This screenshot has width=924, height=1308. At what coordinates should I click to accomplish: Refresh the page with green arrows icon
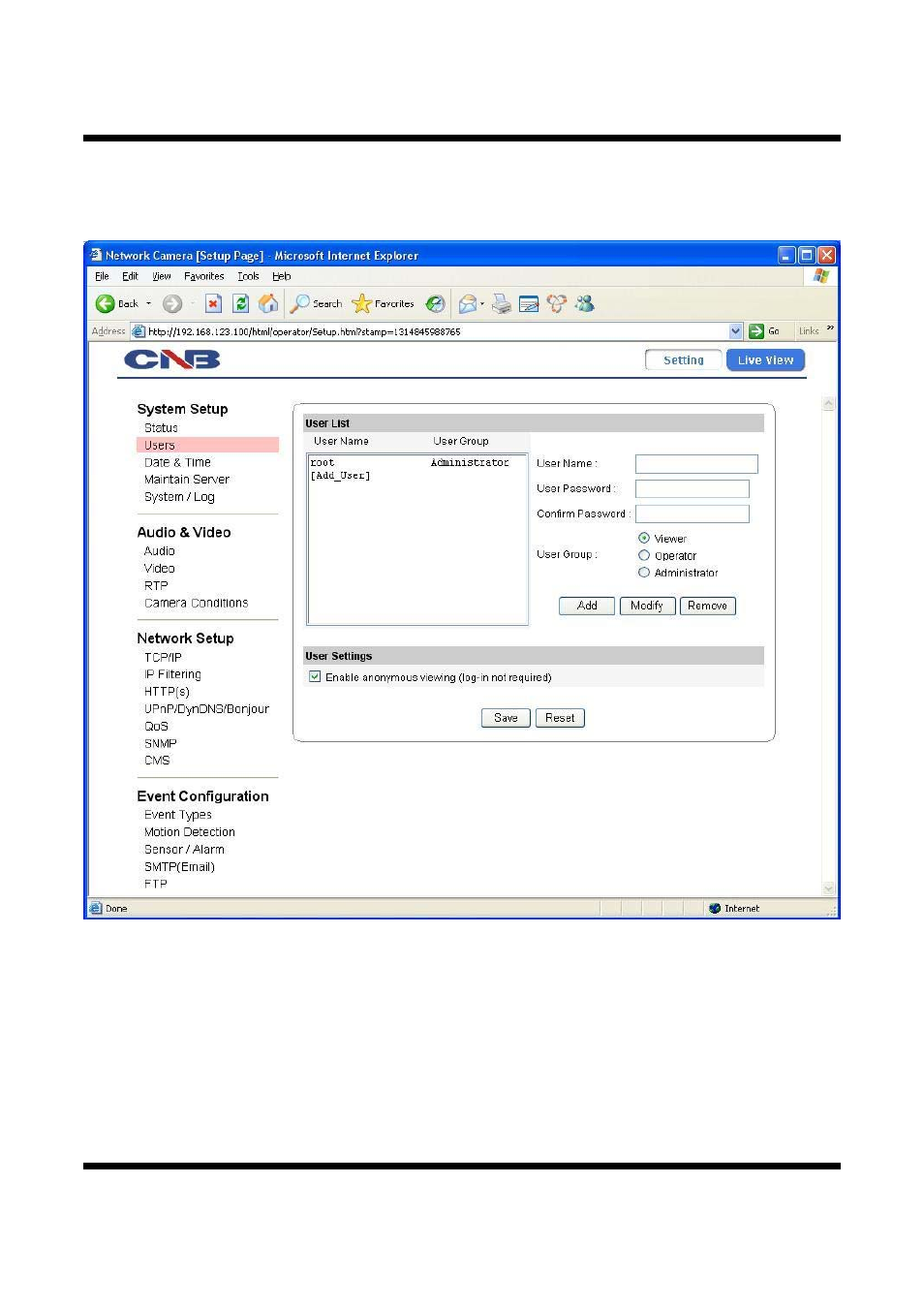pyautogui.click(x=241, y=304)
